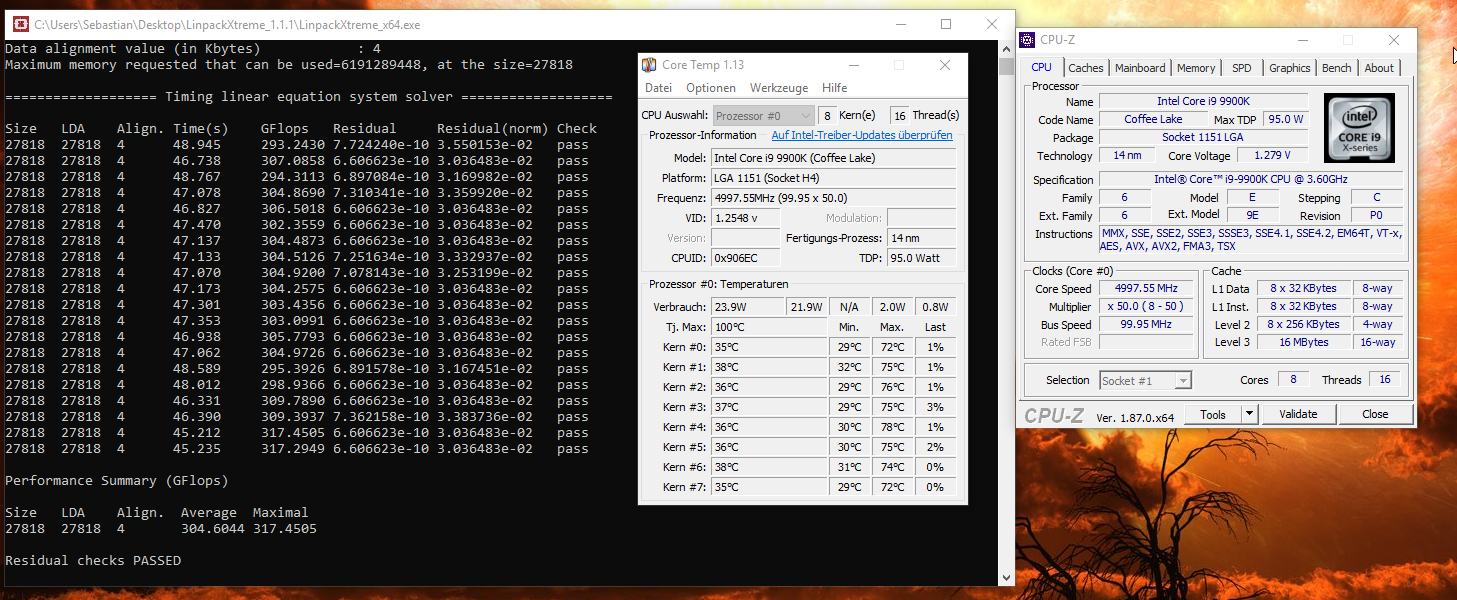The height and width of the screenshot is (600, 1457).
Task: Click Kern #0 temperature 35°C
Action: click(769, 347)
